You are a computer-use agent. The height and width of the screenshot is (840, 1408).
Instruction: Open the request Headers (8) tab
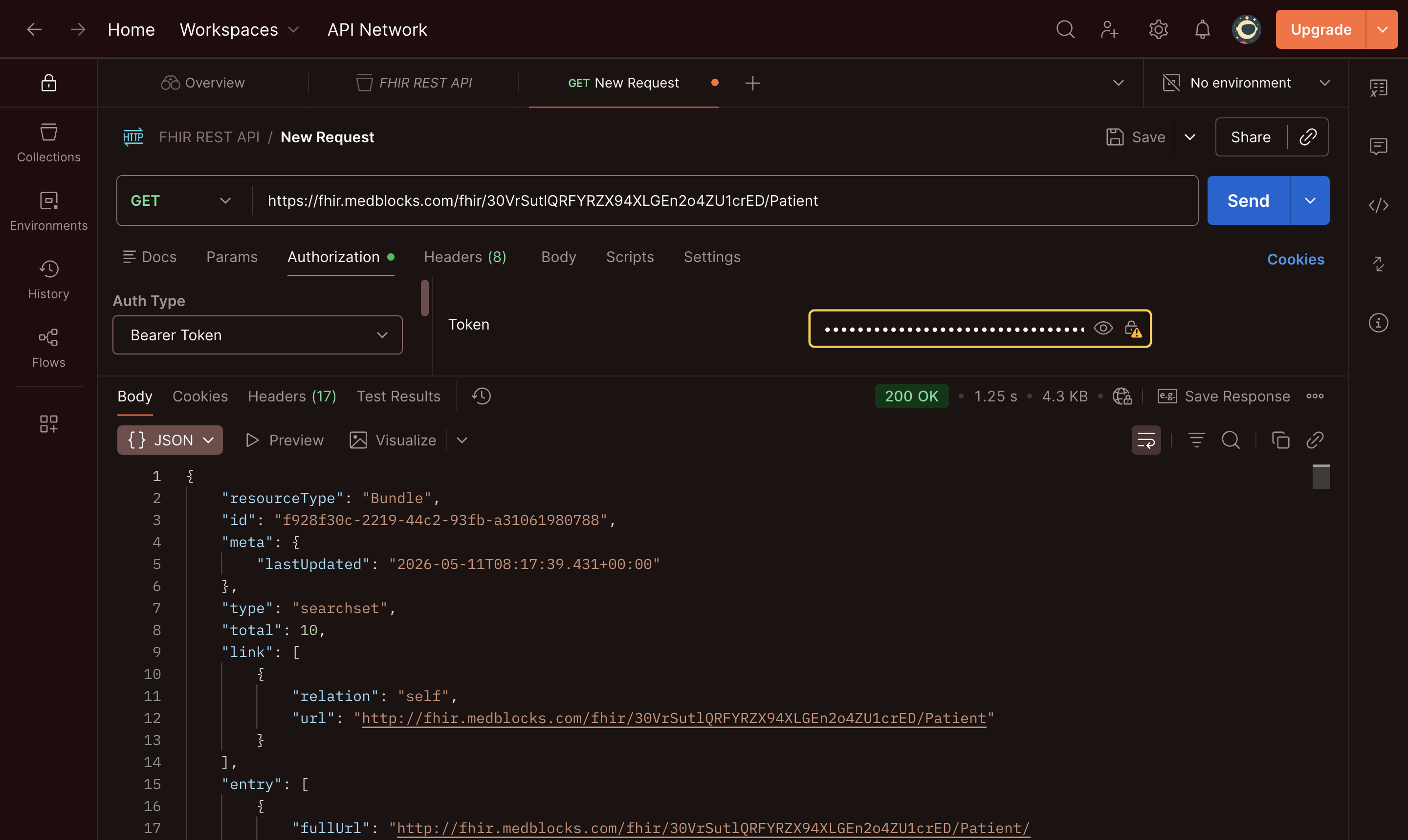pyautogui.click(x=465, y=257)
